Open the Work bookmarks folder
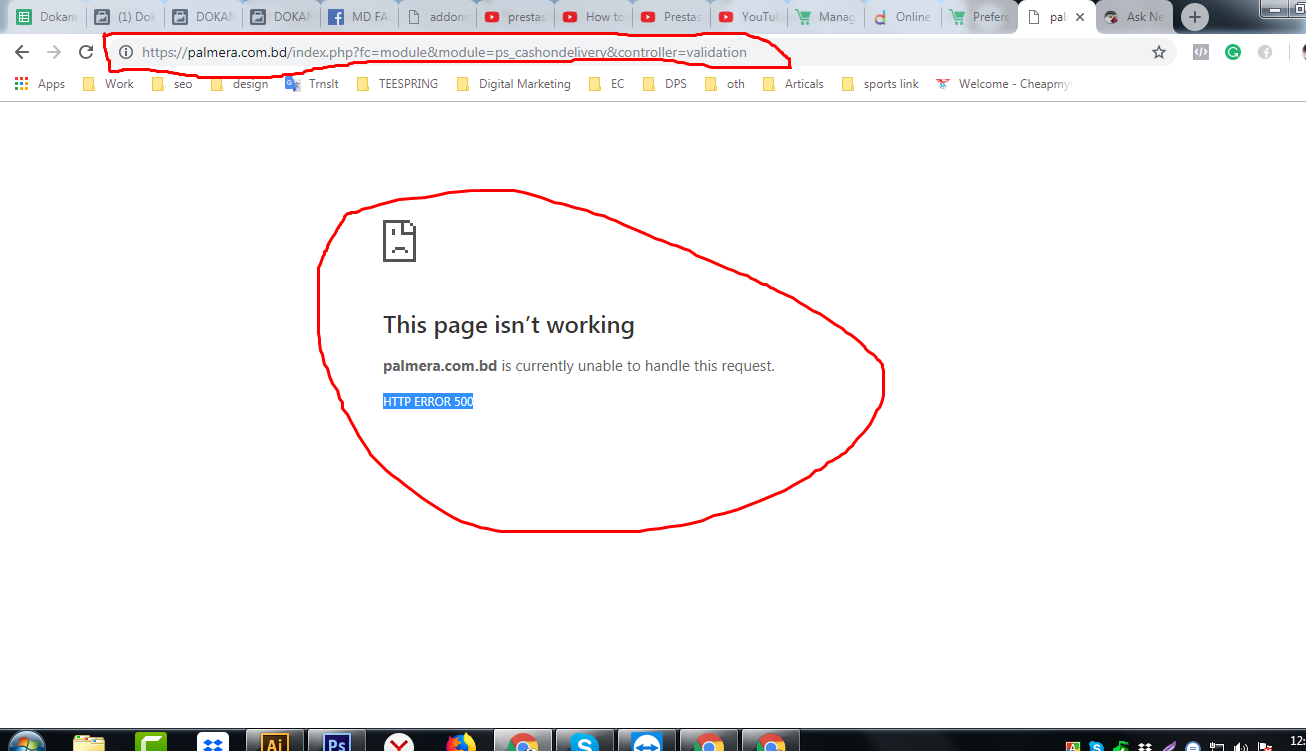Image resolution: width=1306 pixels, height=751 pixels. tap(108, 84)
